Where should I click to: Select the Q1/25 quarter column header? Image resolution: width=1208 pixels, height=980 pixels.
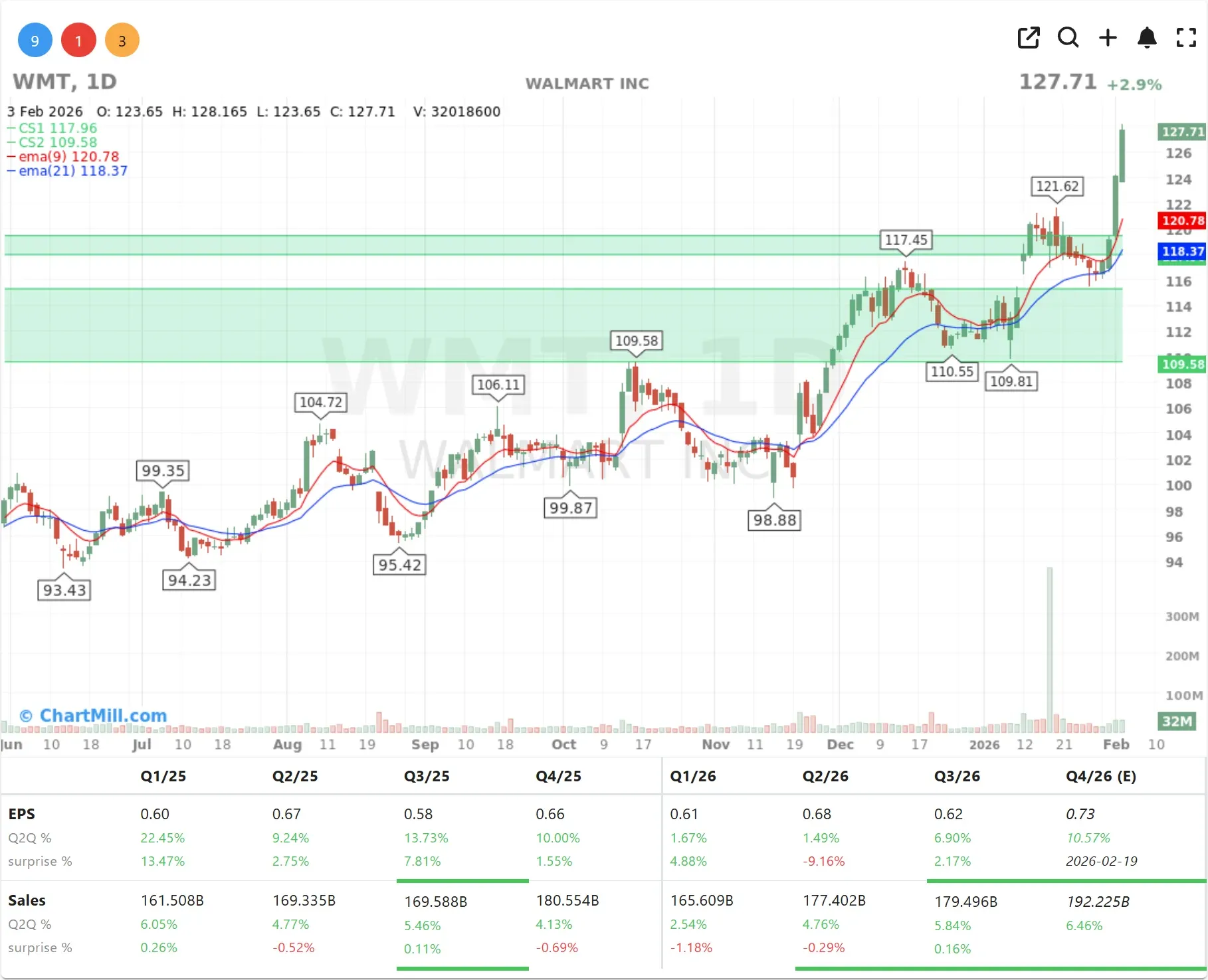(x=163, y=776)
